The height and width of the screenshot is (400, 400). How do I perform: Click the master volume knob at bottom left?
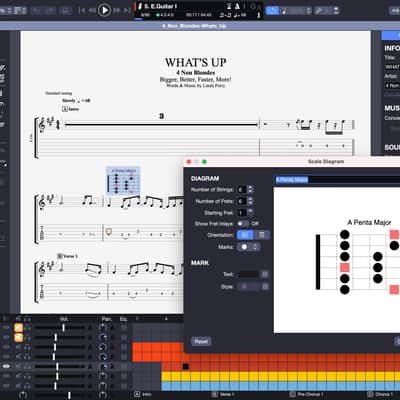click(22, 395)
